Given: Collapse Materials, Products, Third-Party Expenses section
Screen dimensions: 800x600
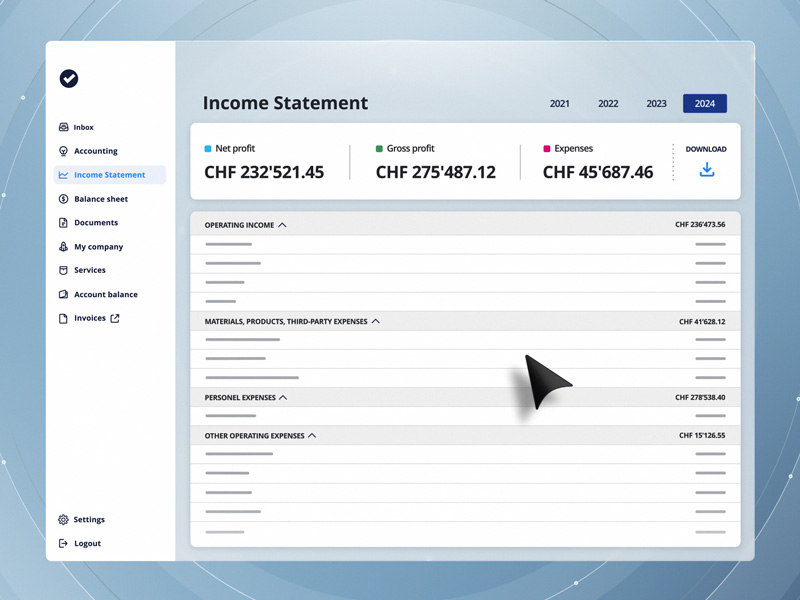Looking at the screenshot, I should click(x=376, y=321).
